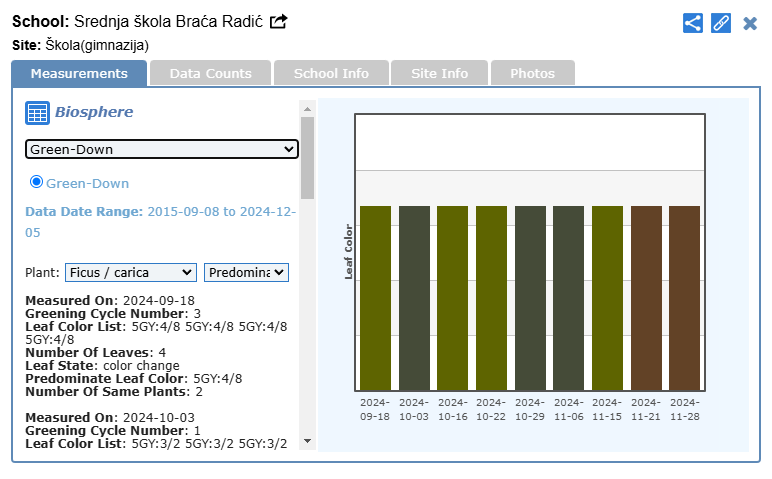
Task: Switch to the Data Counts tab
Action: point(210,73)
